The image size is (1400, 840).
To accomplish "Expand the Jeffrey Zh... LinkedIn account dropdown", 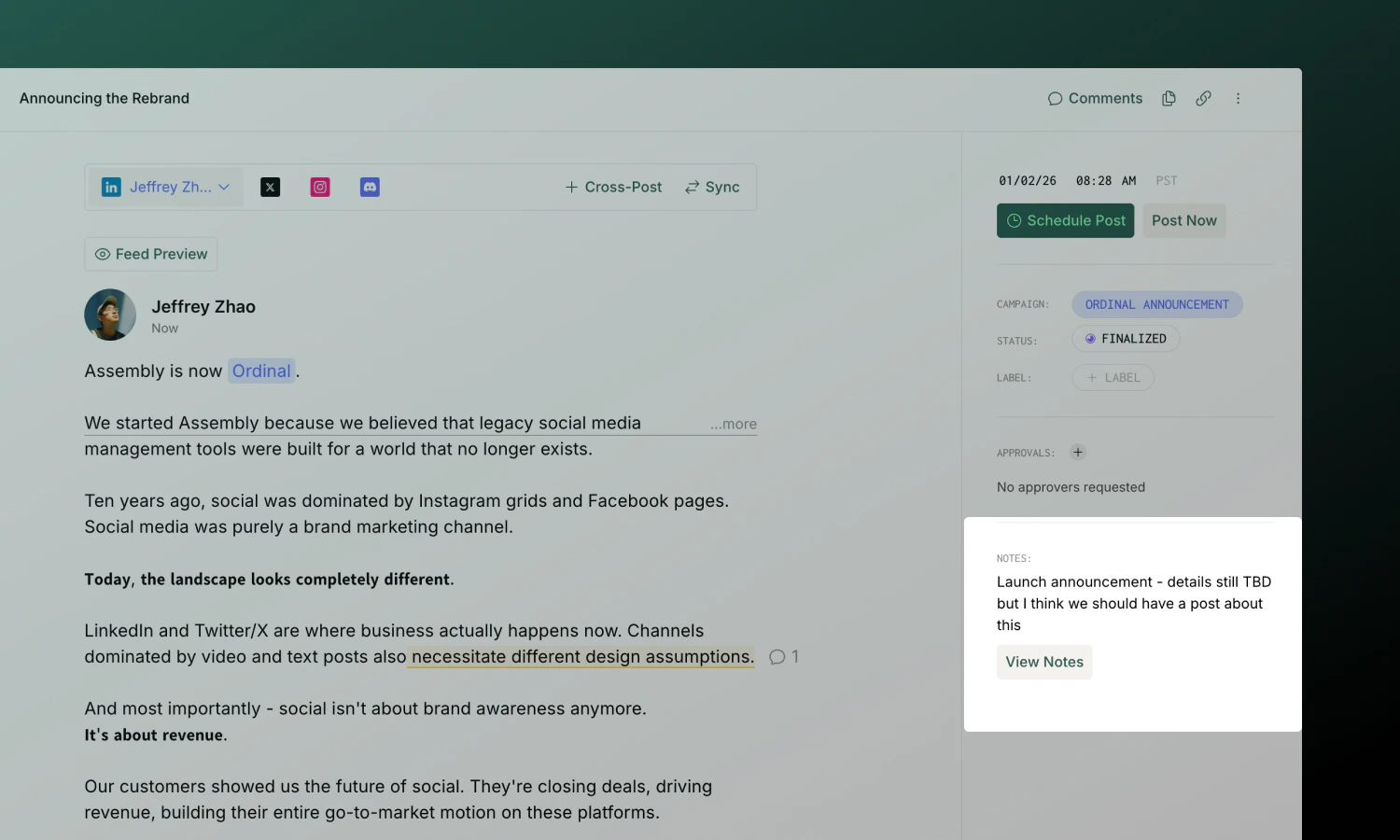I will click(x=166, y=187).
